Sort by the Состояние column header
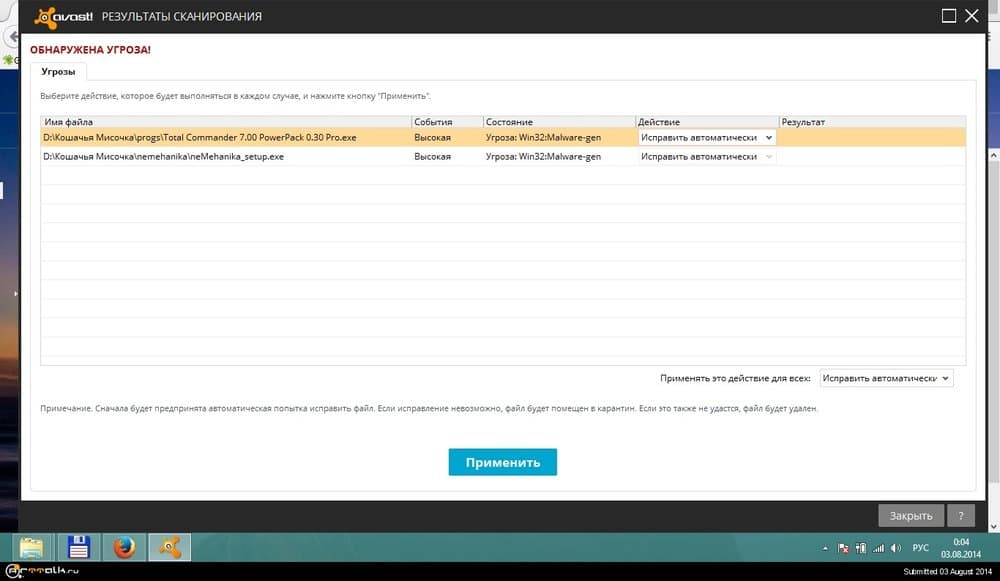The height and width of the screenshot is (581, 1000). point(558,122)
